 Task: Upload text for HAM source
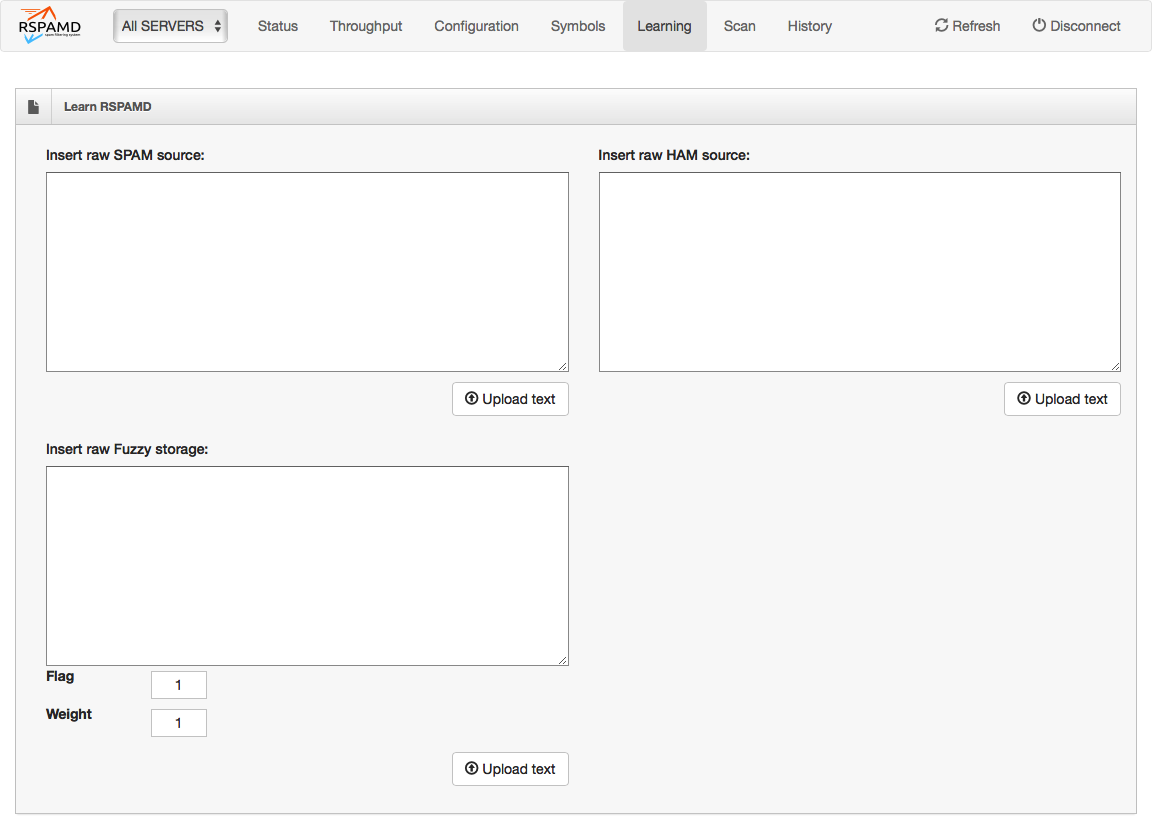[x=1062, y=399]
